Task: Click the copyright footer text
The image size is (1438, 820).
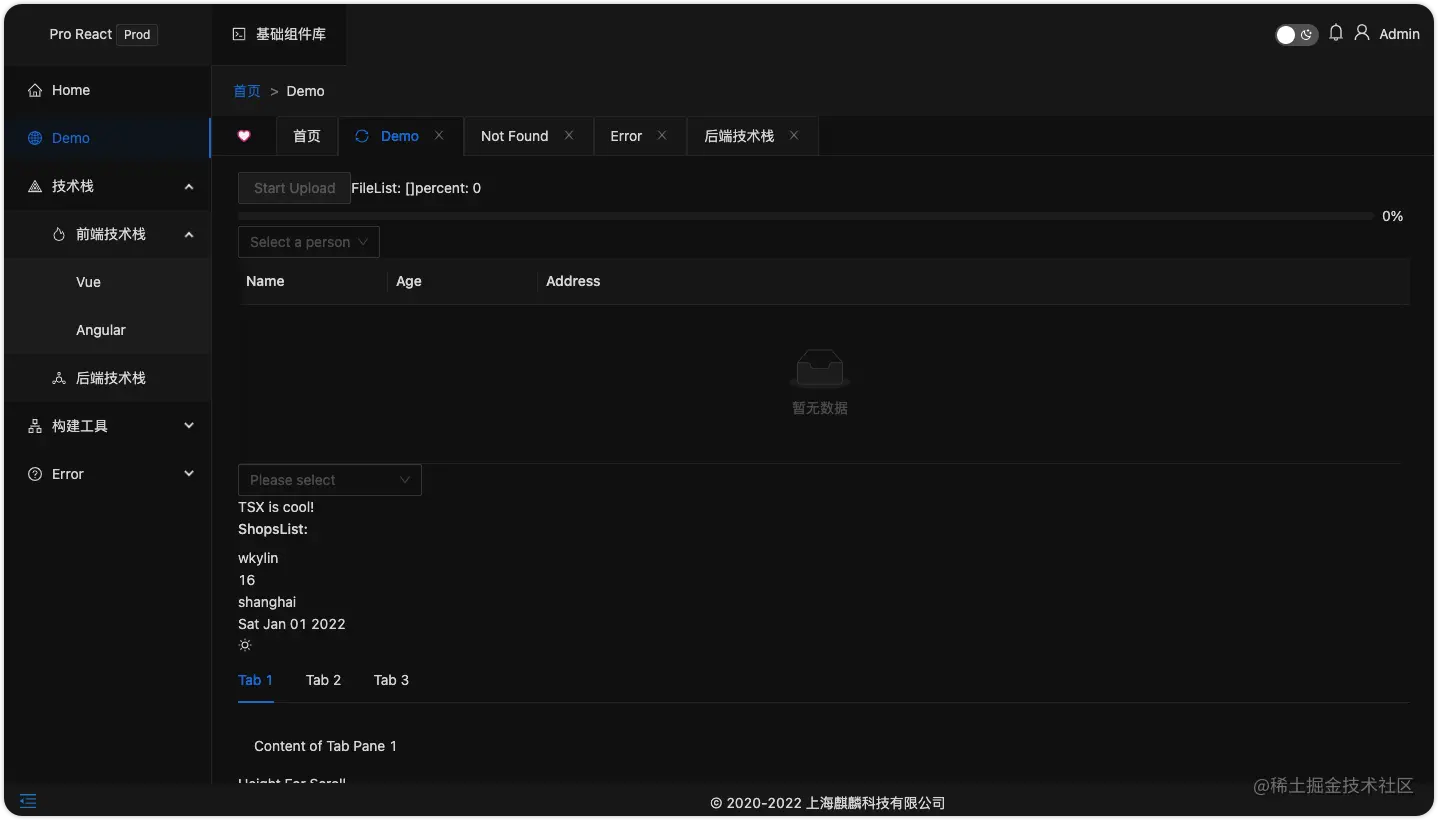Action: click(828, 803)
